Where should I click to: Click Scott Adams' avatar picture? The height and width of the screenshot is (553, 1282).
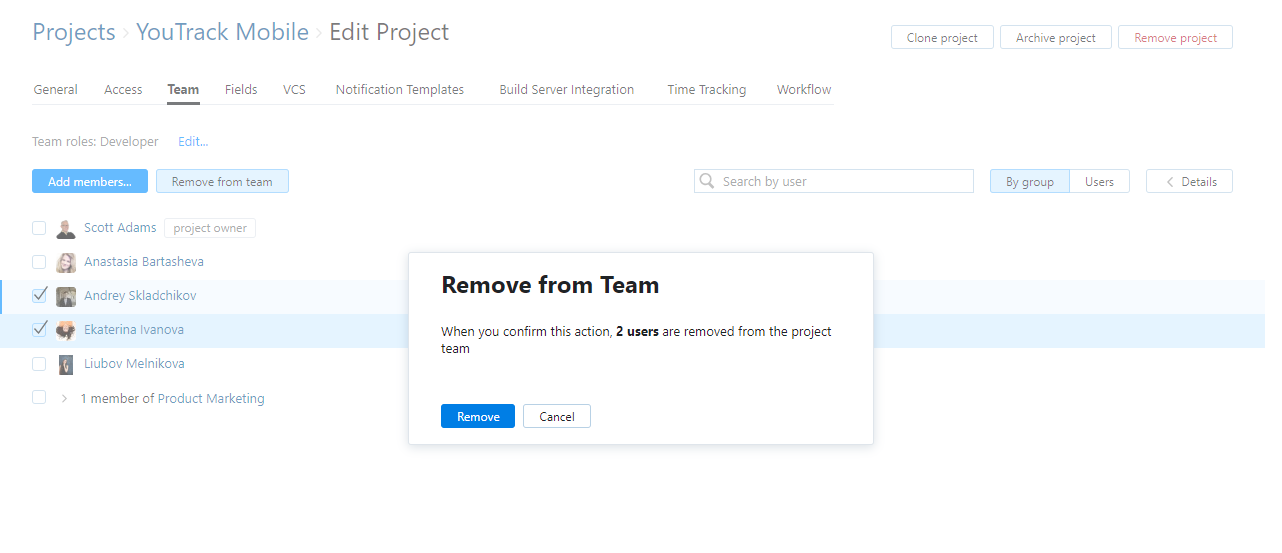66,229
